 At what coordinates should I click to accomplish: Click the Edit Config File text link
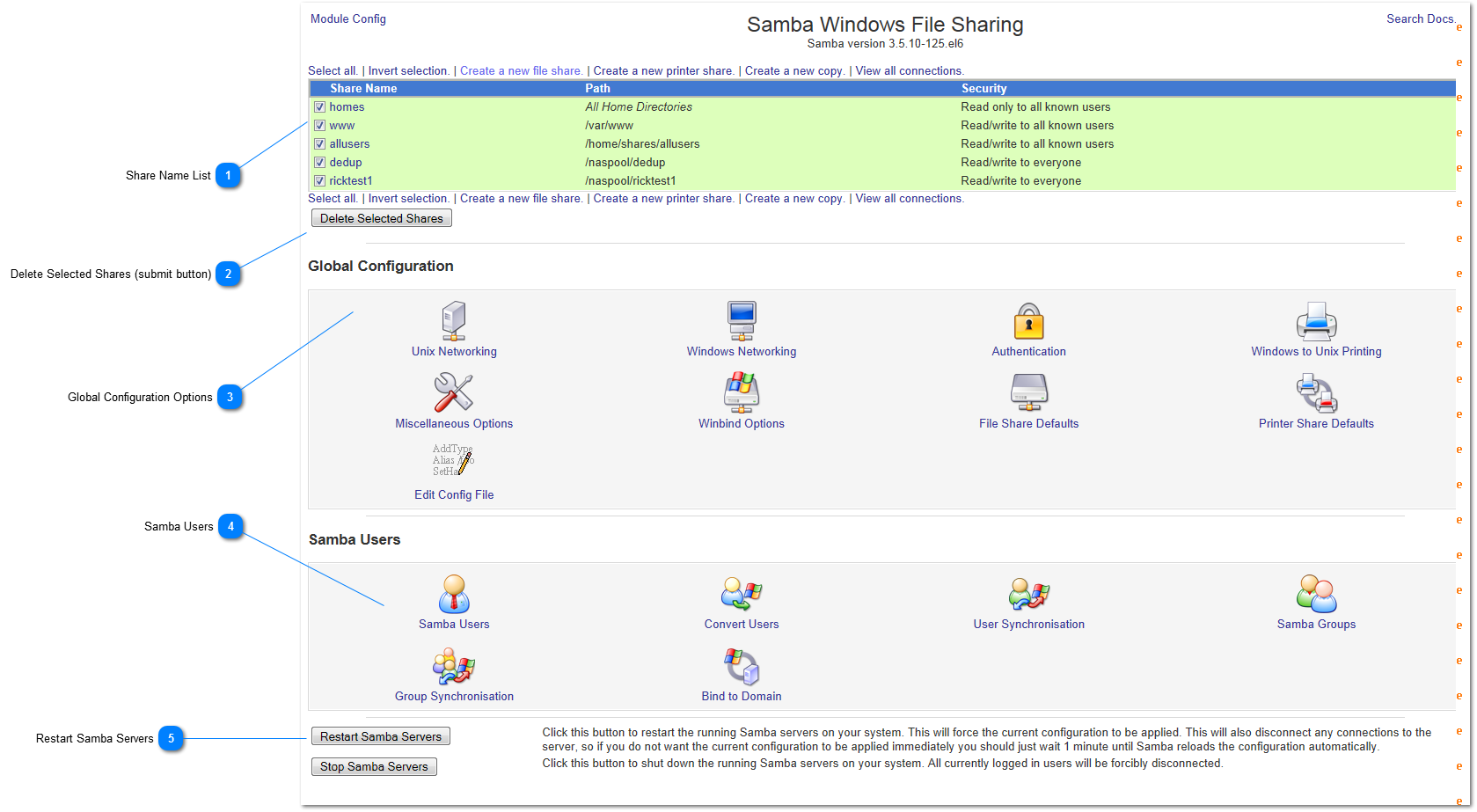[454, 494]
